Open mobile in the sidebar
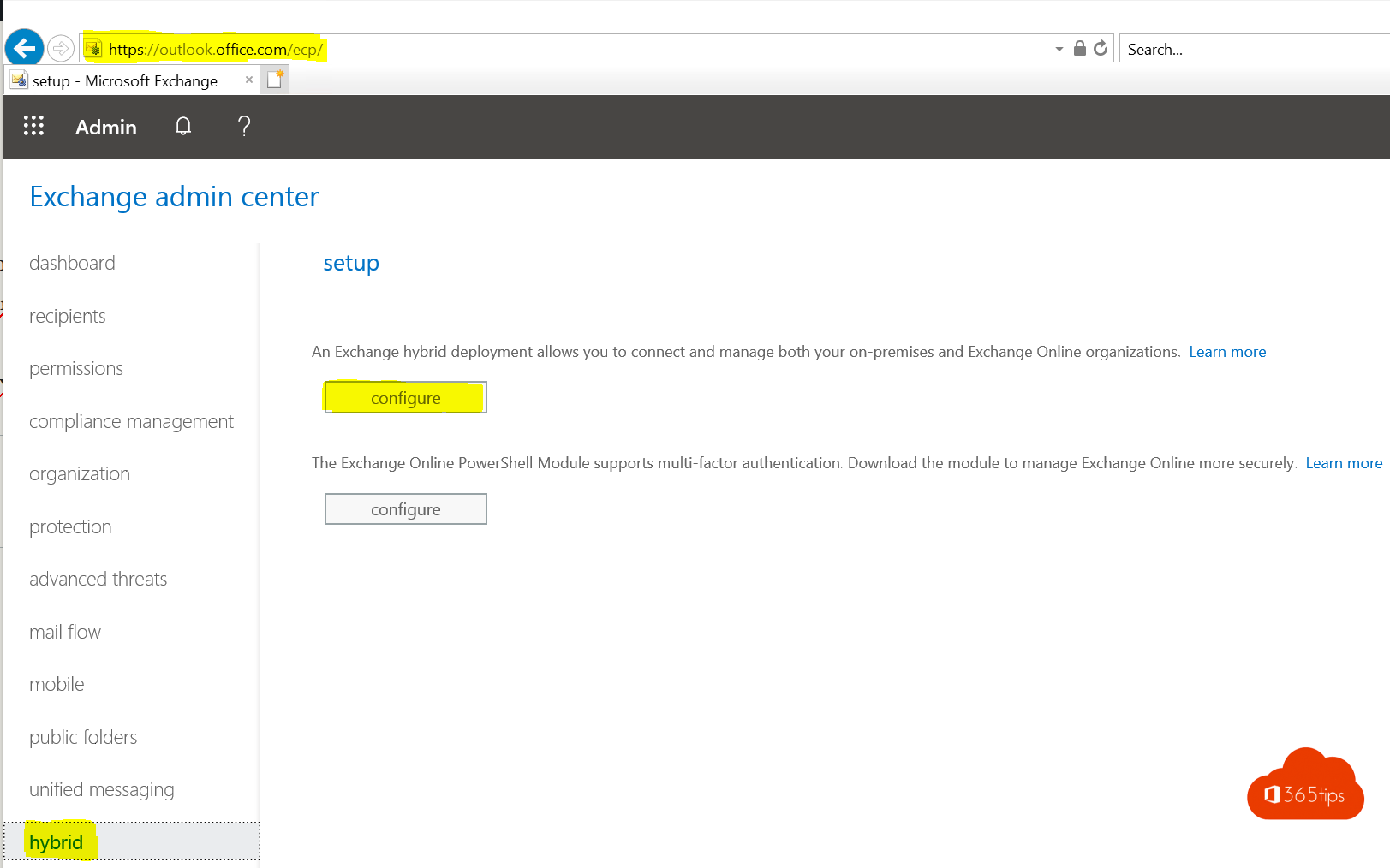1390x868 pixels. 57,684
